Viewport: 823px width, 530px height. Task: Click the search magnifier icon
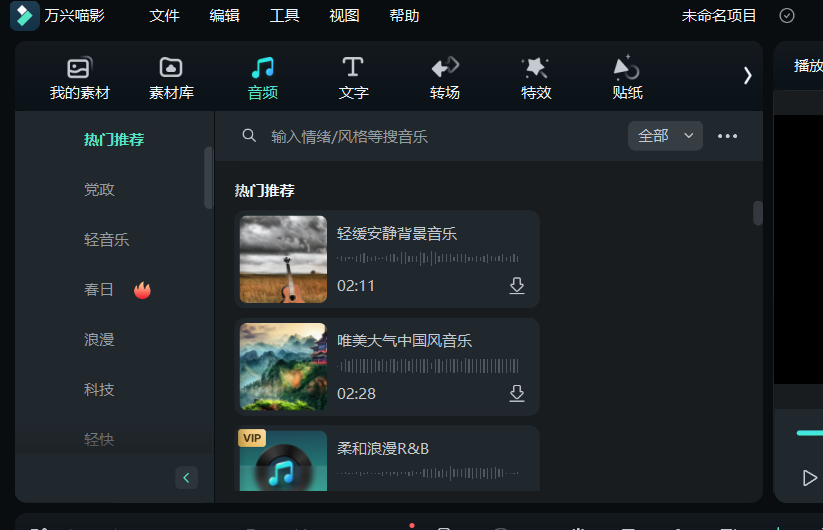pyautogui.click(x=249, y=136)
